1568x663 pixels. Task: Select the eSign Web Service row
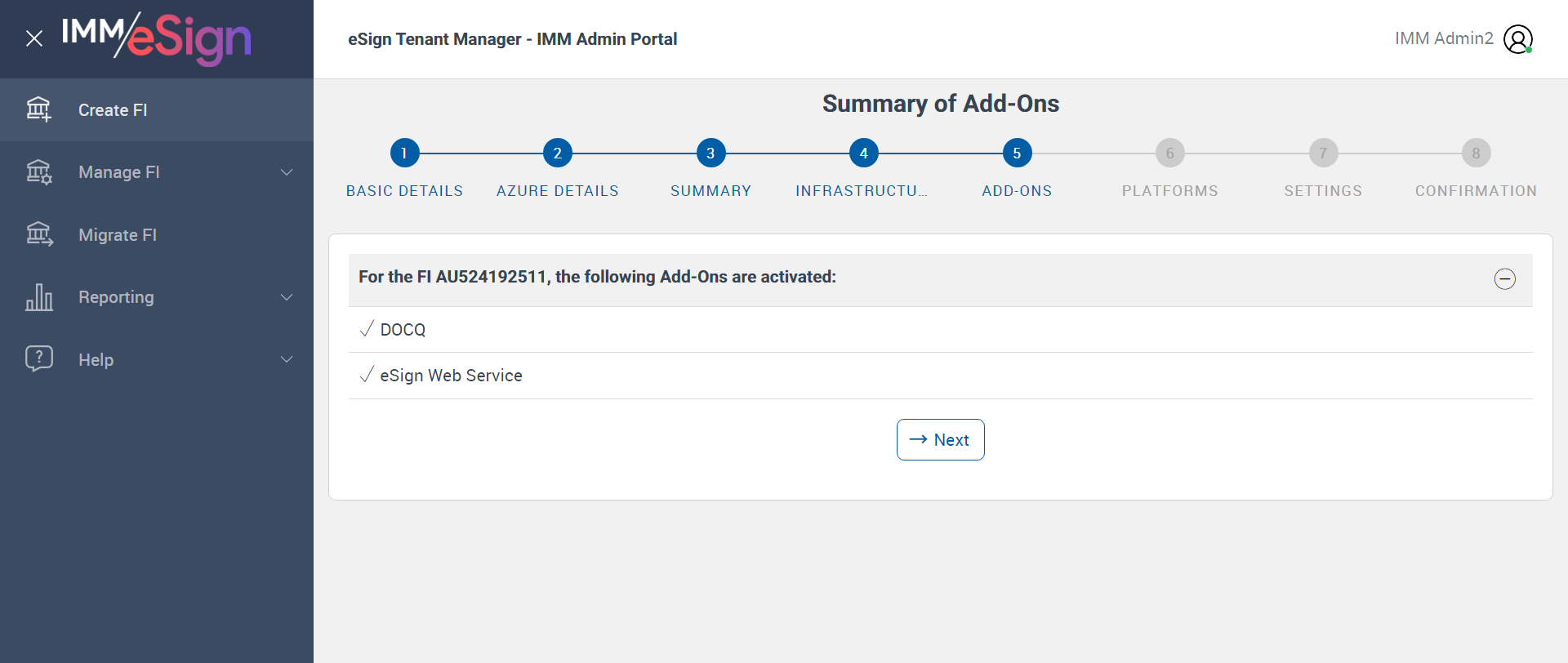click(451, 376)
